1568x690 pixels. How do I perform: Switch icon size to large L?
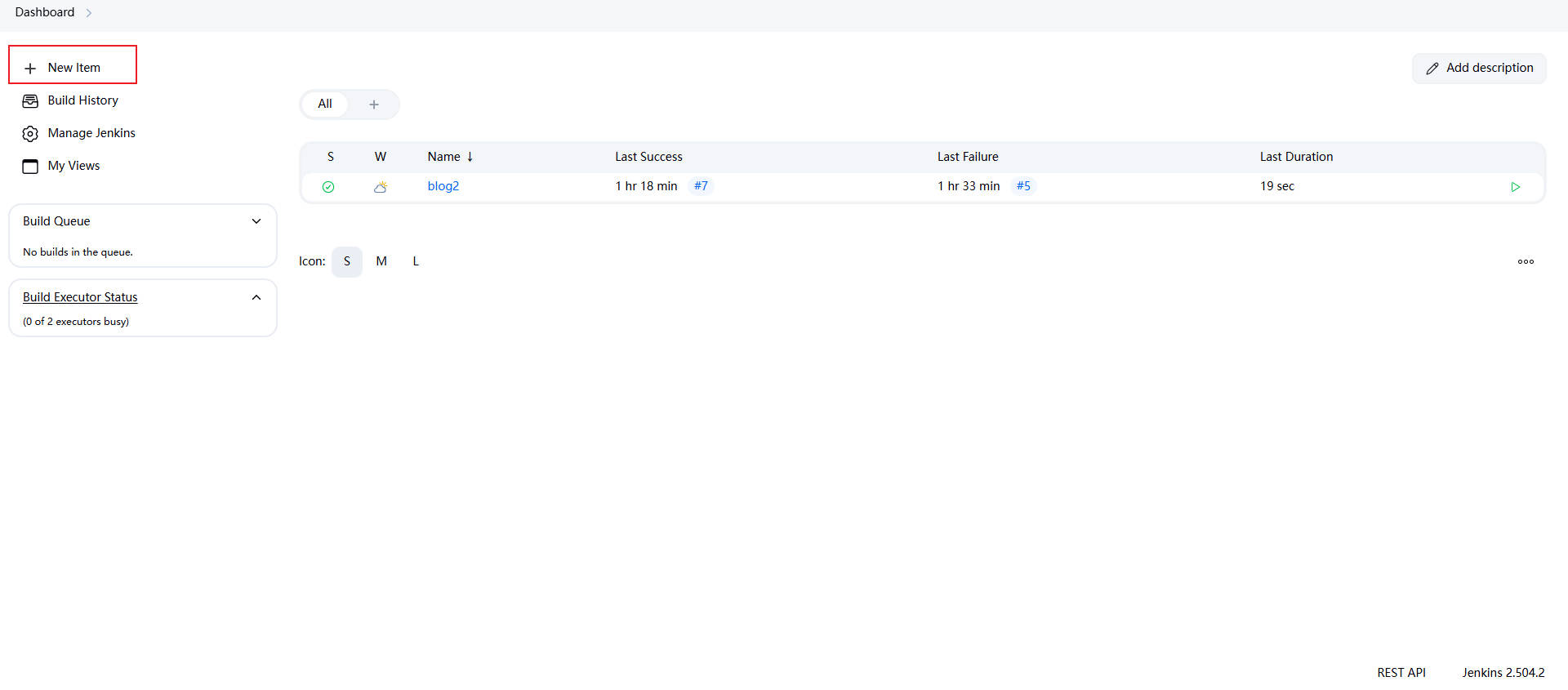coord(416,262)
